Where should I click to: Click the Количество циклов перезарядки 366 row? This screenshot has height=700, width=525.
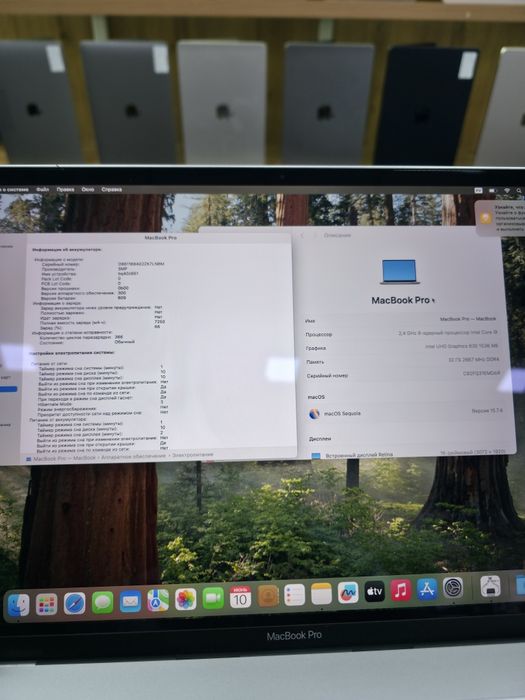(81, 337)
